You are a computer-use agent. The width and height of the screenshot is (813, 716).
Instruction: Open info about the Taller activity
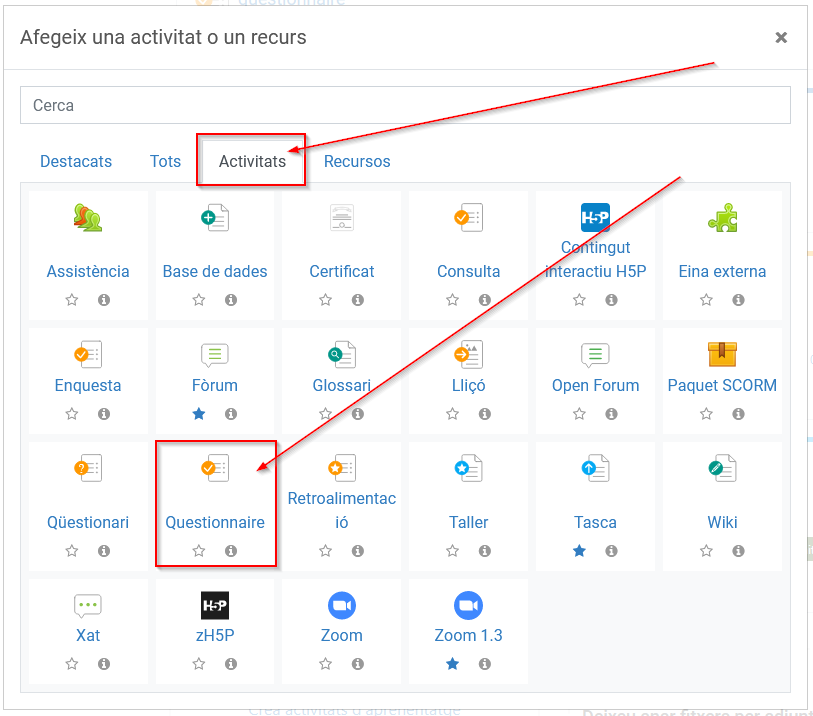[x=485, y=551]
